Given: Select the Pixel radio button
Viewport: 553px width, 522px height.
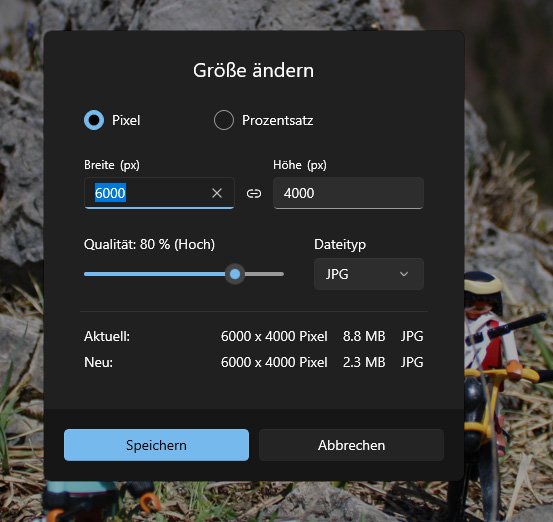Looking at the screenshot, I should tap(94, 120).
